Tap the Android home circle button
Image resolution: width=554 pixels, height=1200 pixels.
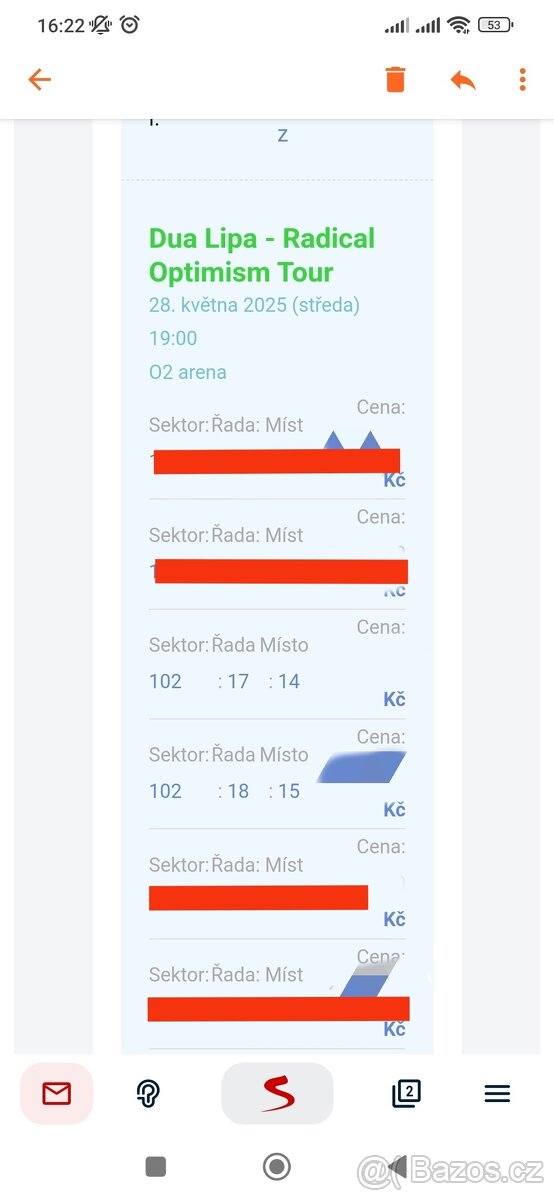(277, 1166)
